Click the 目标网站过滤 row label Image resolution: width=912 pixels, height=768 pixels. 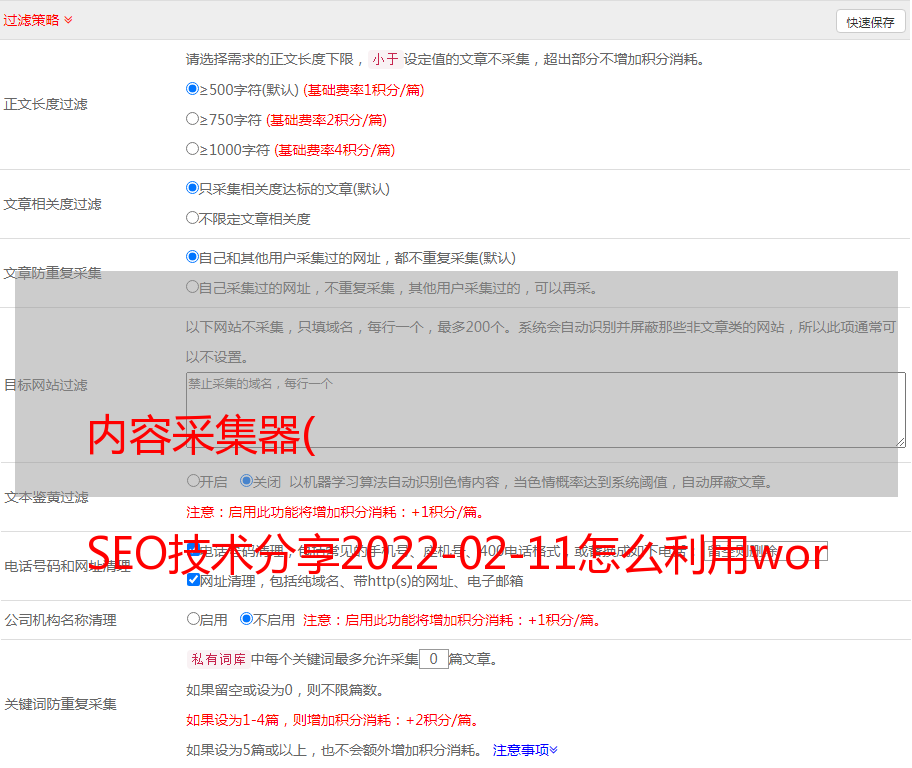click(x=45, y=385)
